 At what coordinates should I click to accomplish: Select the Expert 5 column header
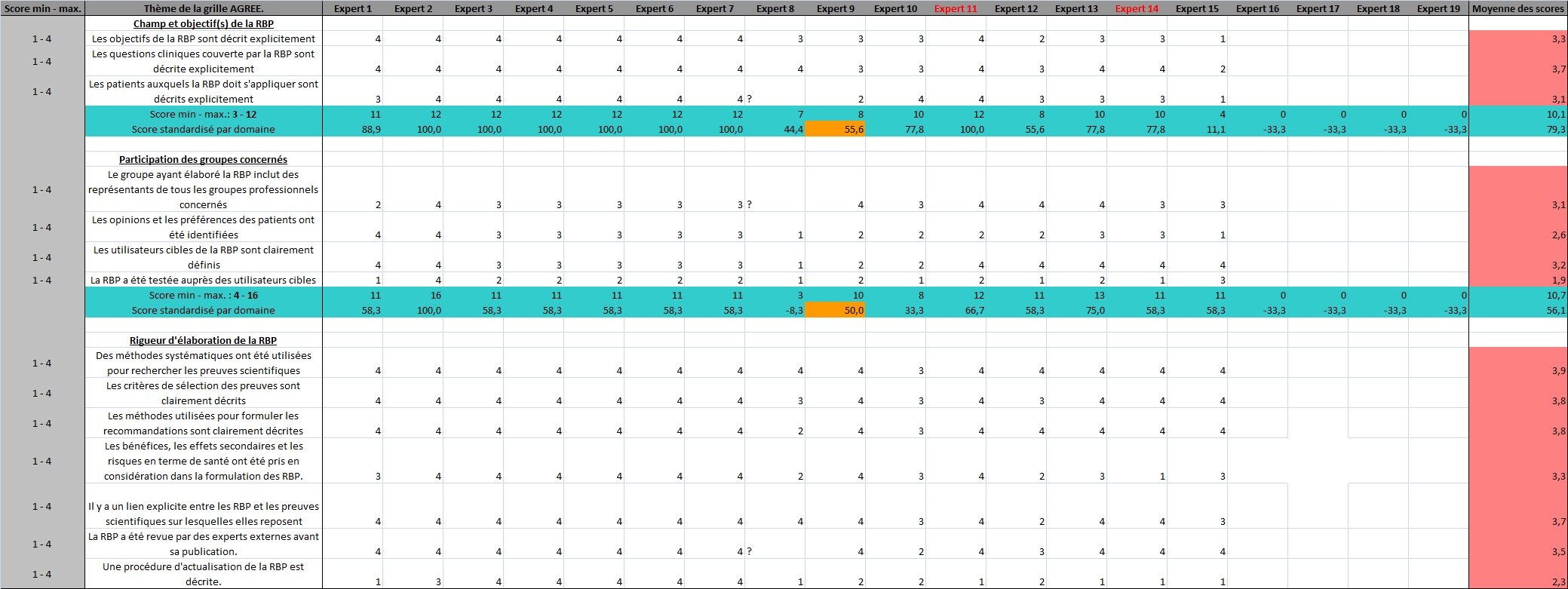[x=594, y=8]
